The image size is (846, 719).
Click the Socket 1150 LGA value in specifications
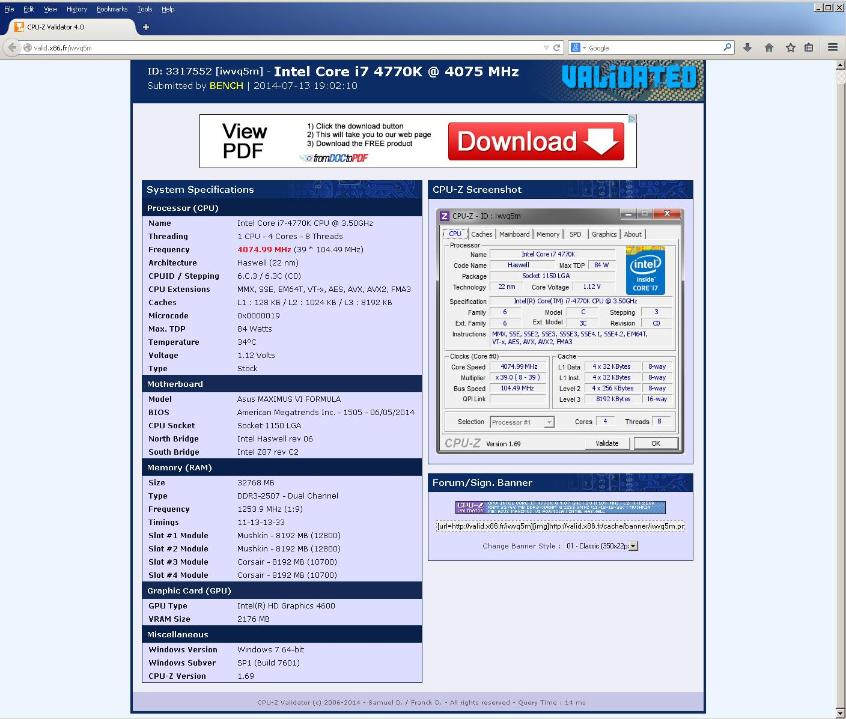point(269,426)
